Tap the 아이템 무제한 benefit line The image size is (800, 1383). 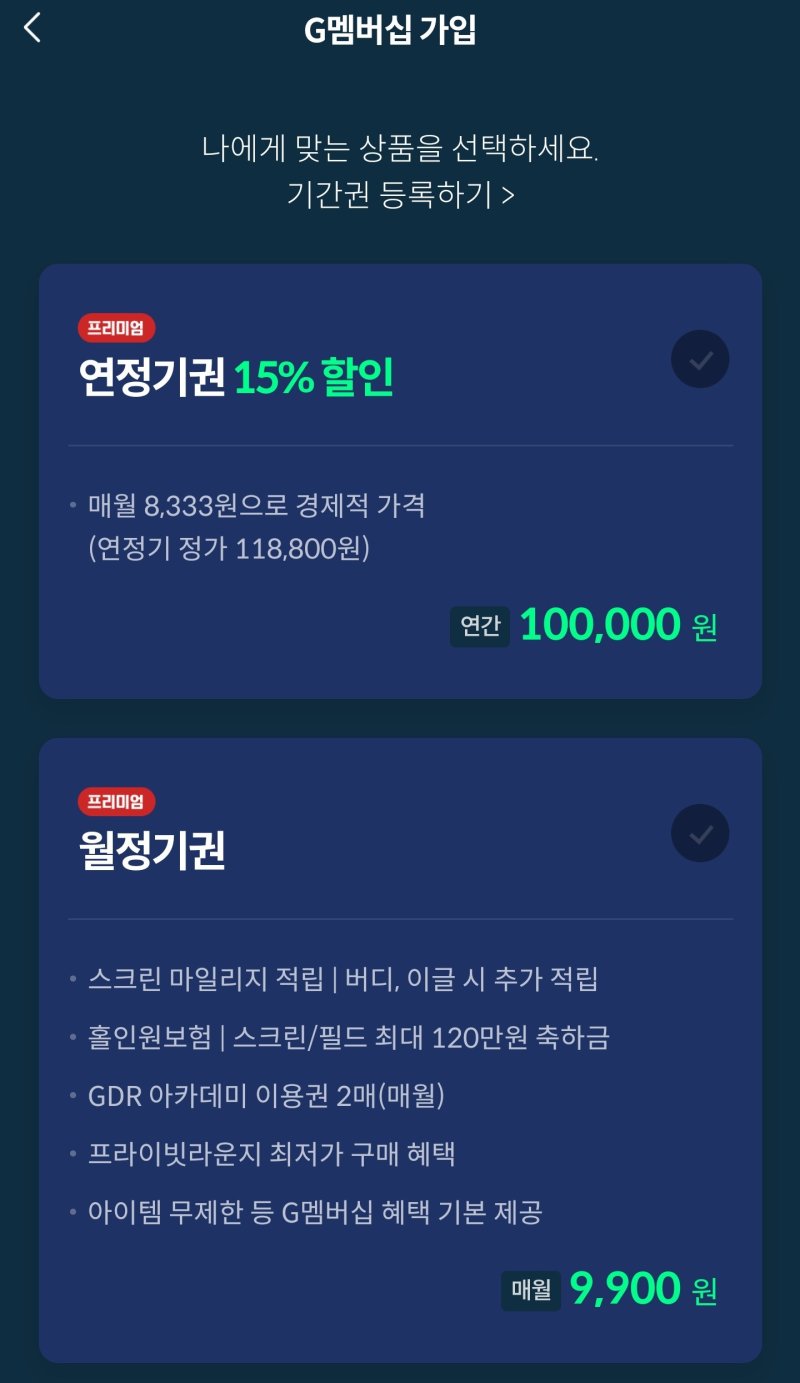click(315, 1213)
